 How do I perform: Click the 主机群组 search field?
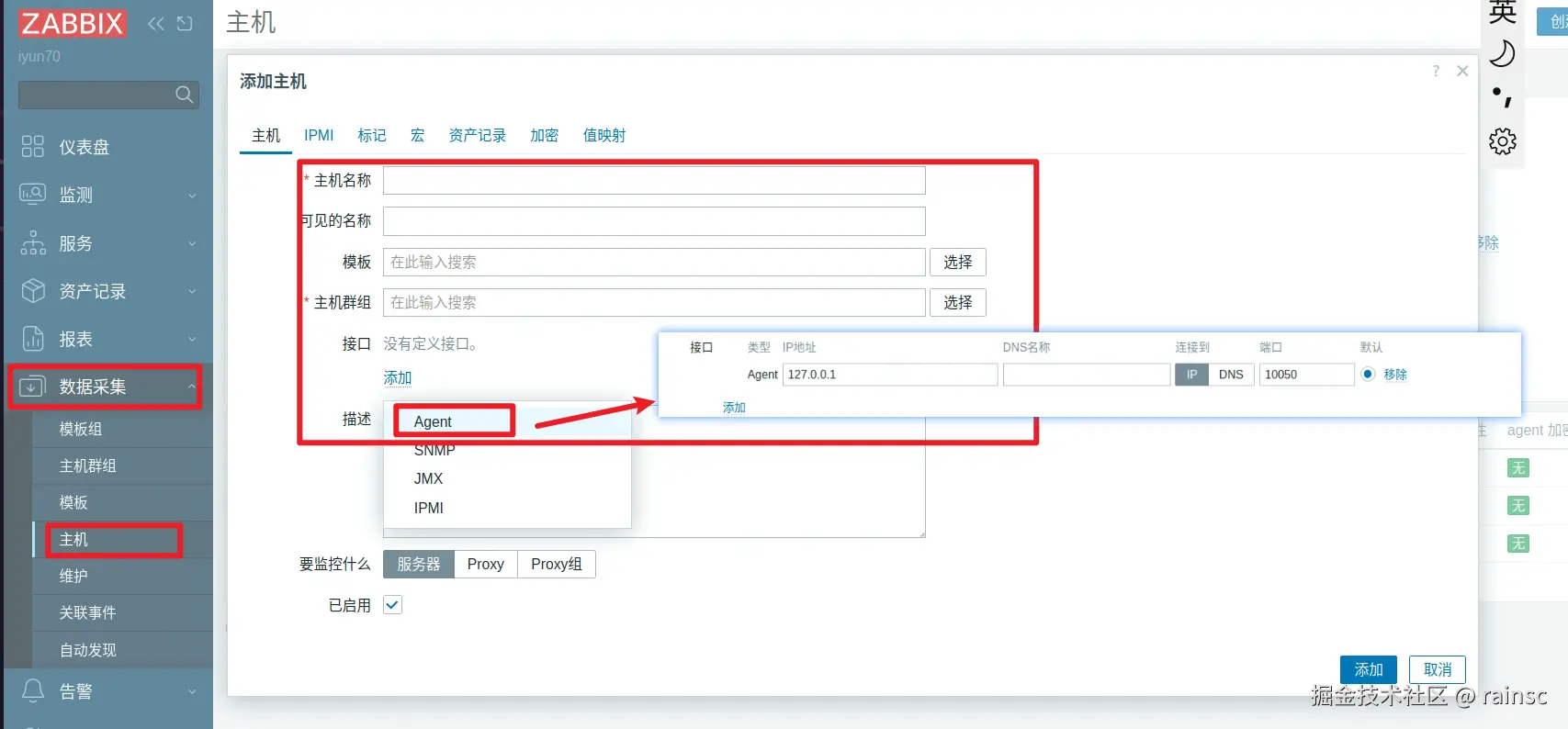click(654, 302)
